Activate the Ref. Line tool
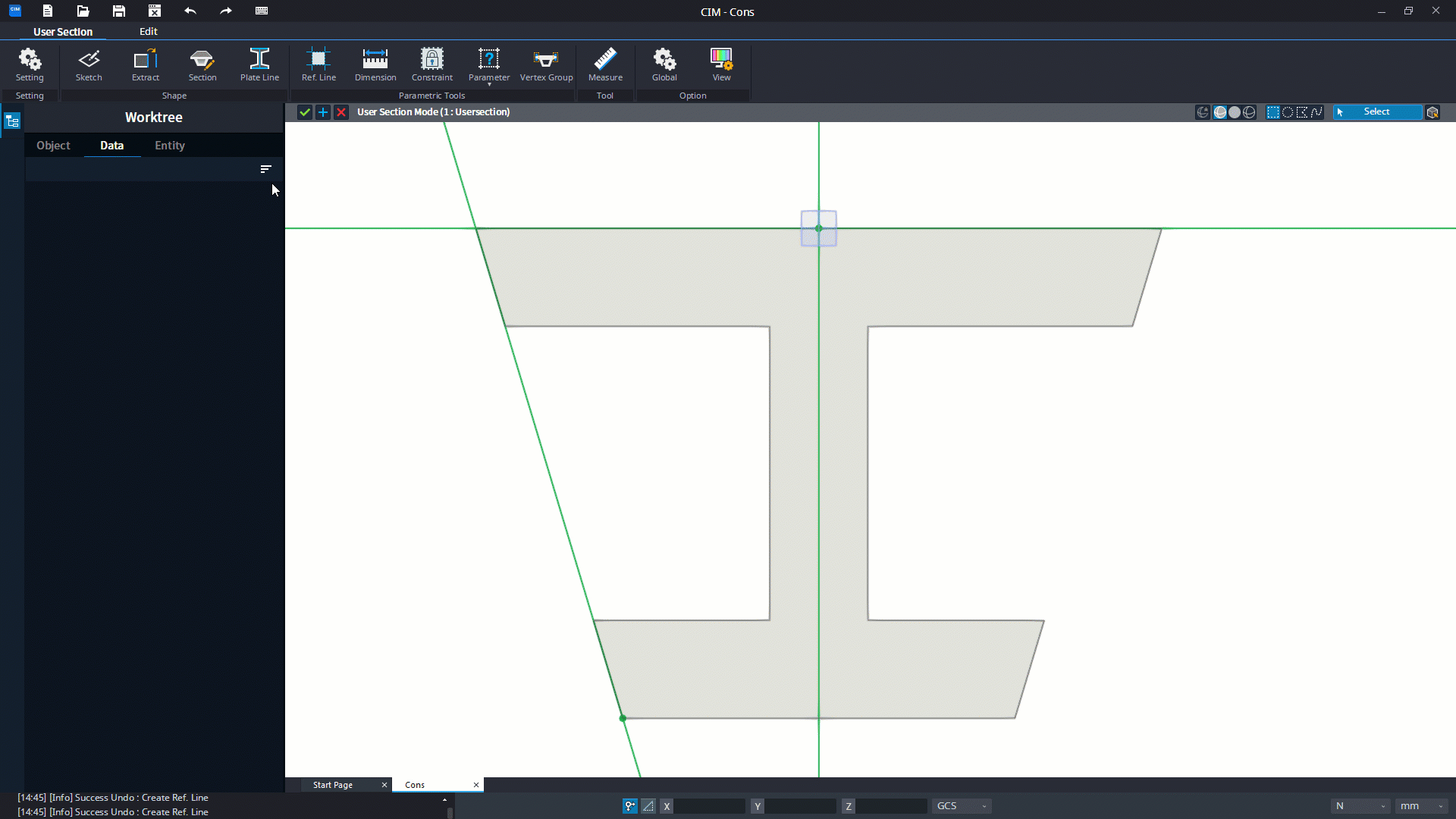This screenshot has height=819, width=1456. point(318,64)
